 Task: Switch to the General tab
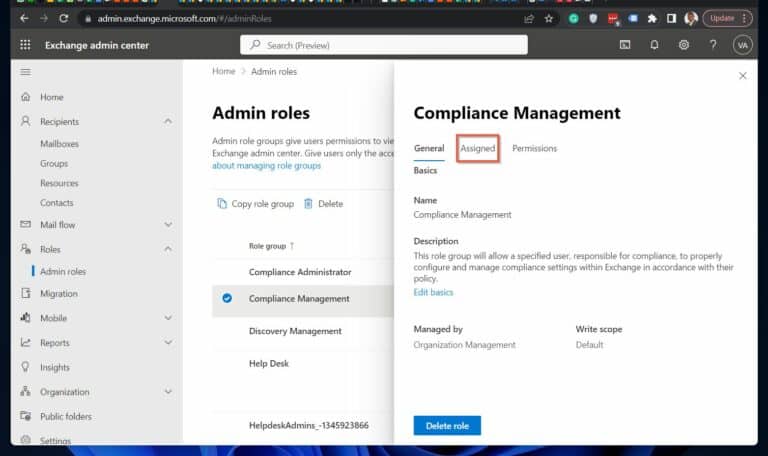click(x=429, y=148)
